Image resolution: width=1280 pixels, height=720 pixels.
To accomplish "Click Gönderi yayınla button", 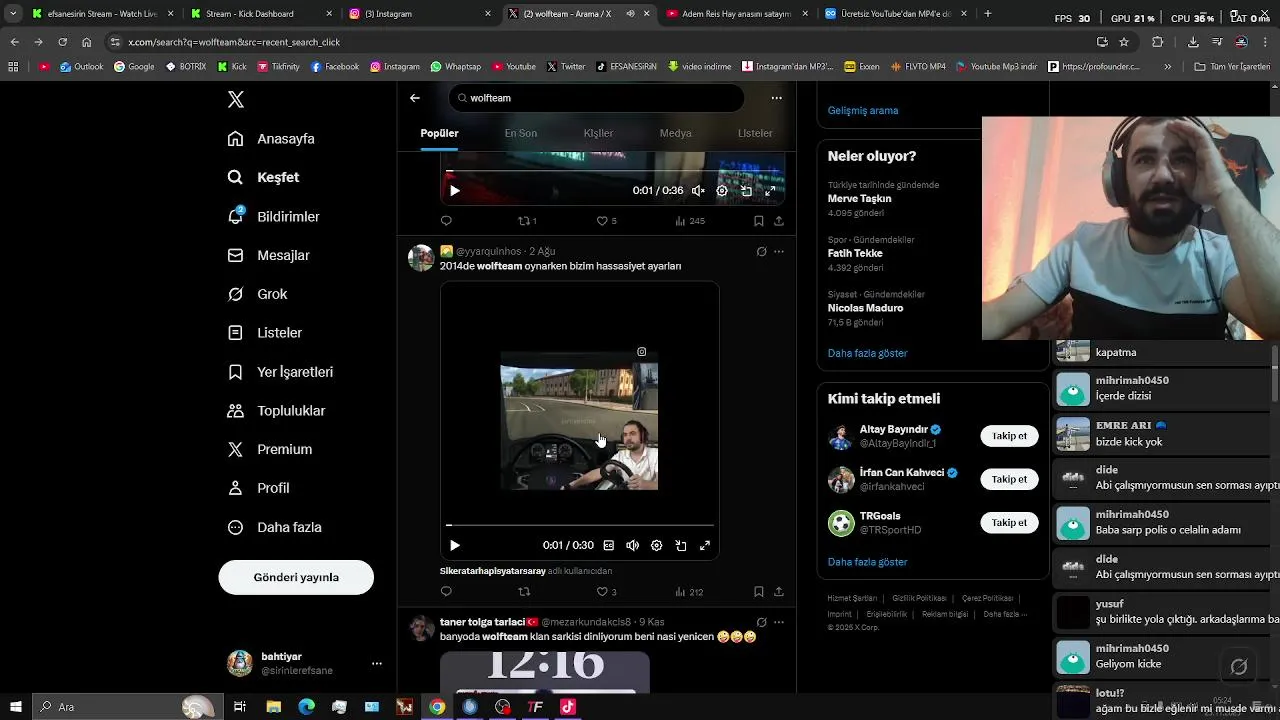I will pyautogui.click(x=296, y=577).
